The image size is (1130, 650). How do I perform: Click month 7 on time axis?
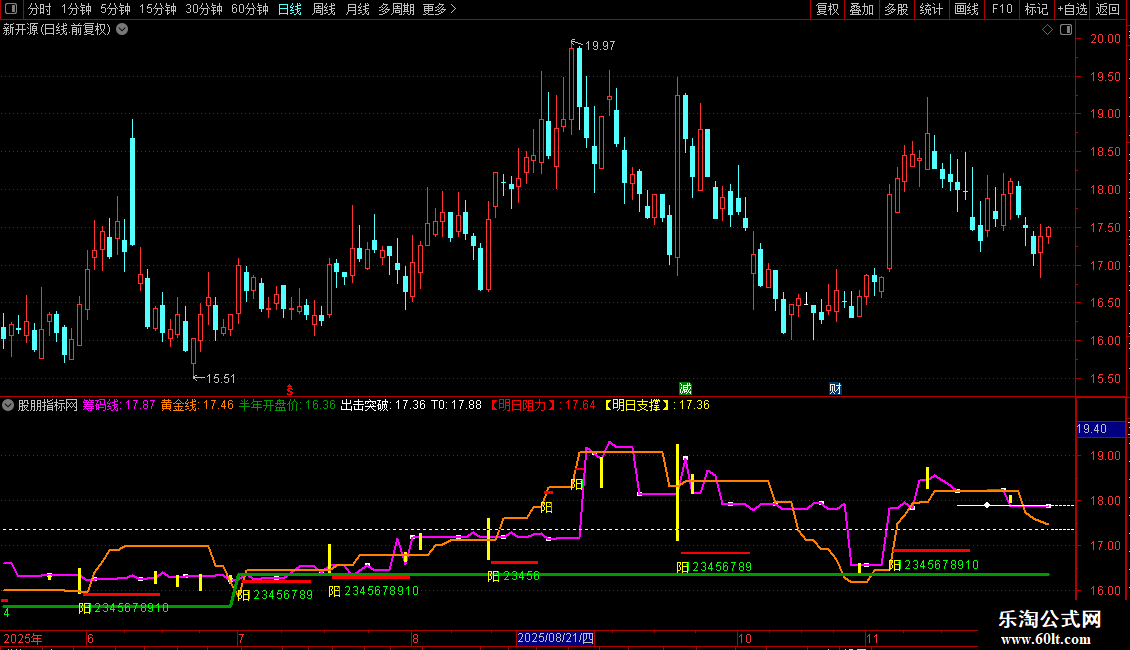241,638
